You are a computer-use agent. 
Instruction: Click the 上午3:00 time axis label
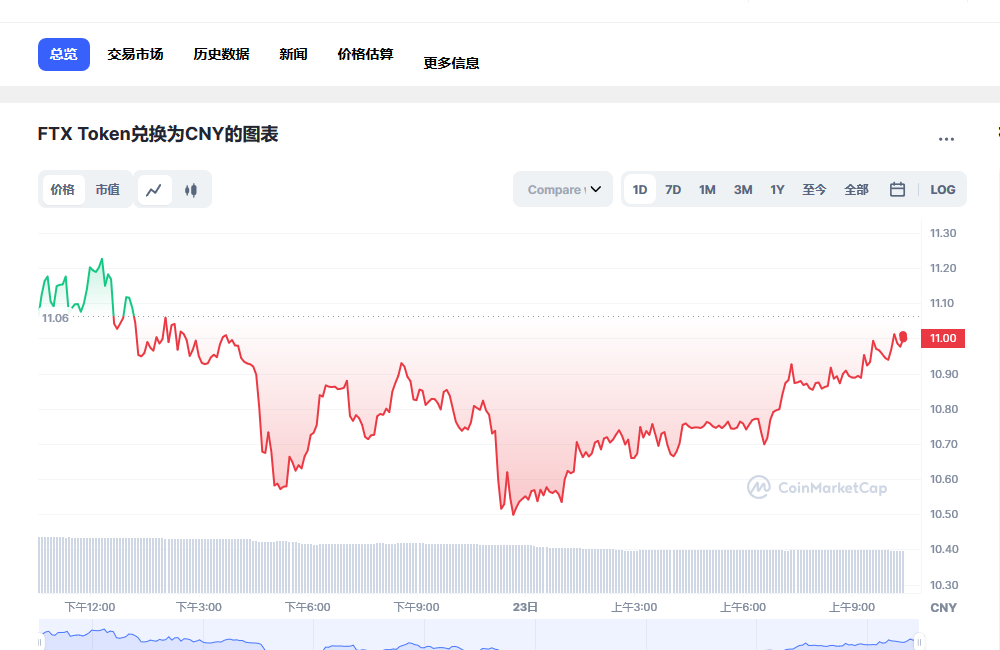click(634, 607)
